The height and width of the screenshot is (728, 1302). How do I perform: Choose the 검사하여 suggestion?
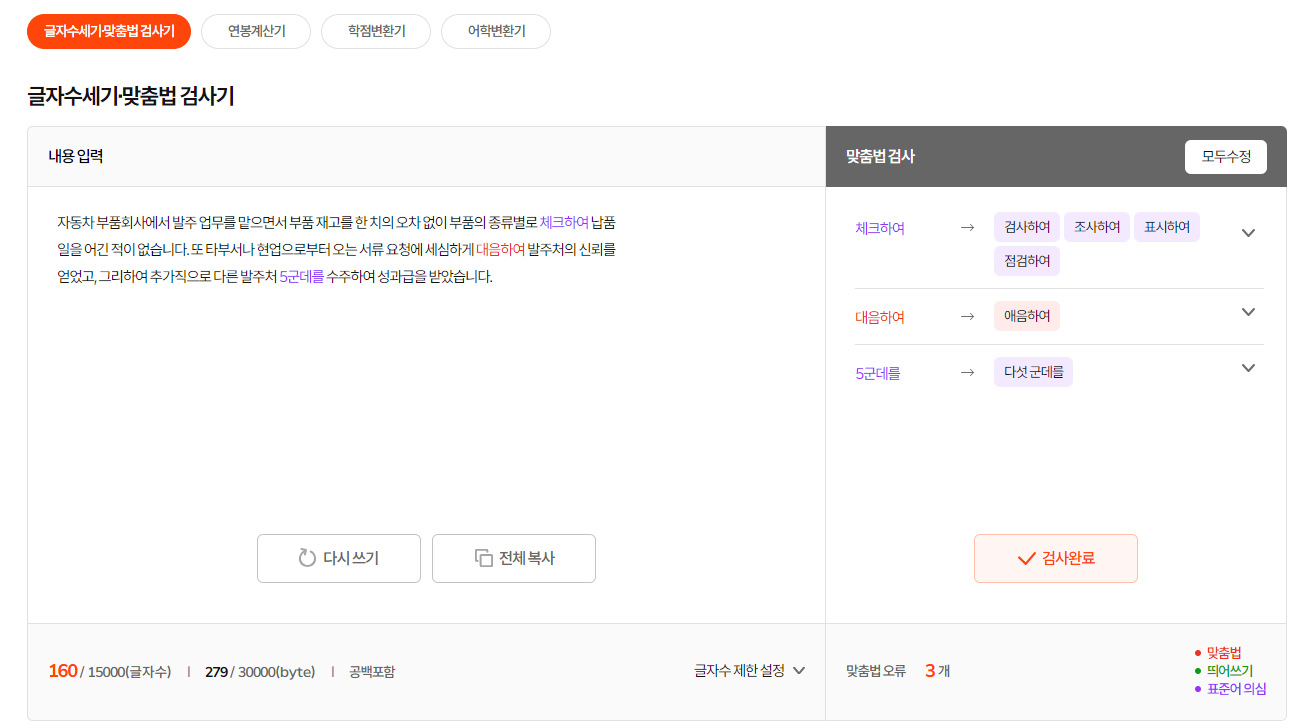pyautogui.click(x=1027, y=227)
